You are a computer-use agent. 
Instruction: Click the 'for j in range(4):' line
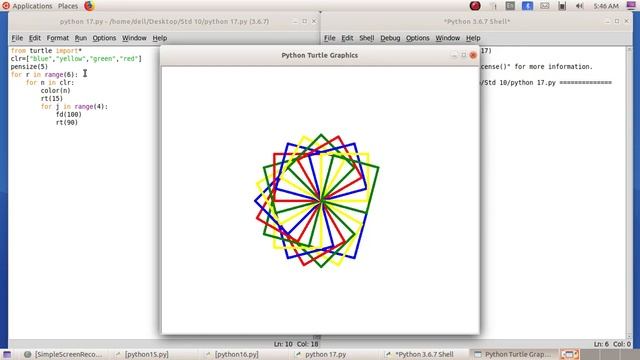74,107
